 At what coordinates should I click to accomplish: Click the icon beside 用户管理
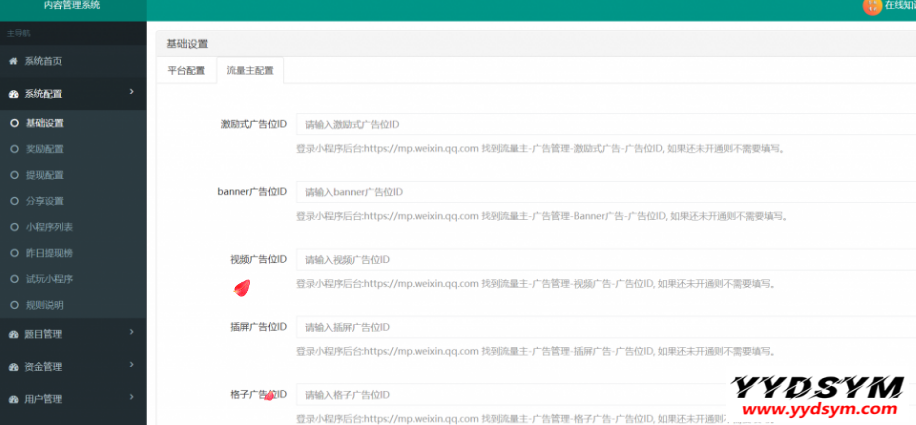click(13, 400)
